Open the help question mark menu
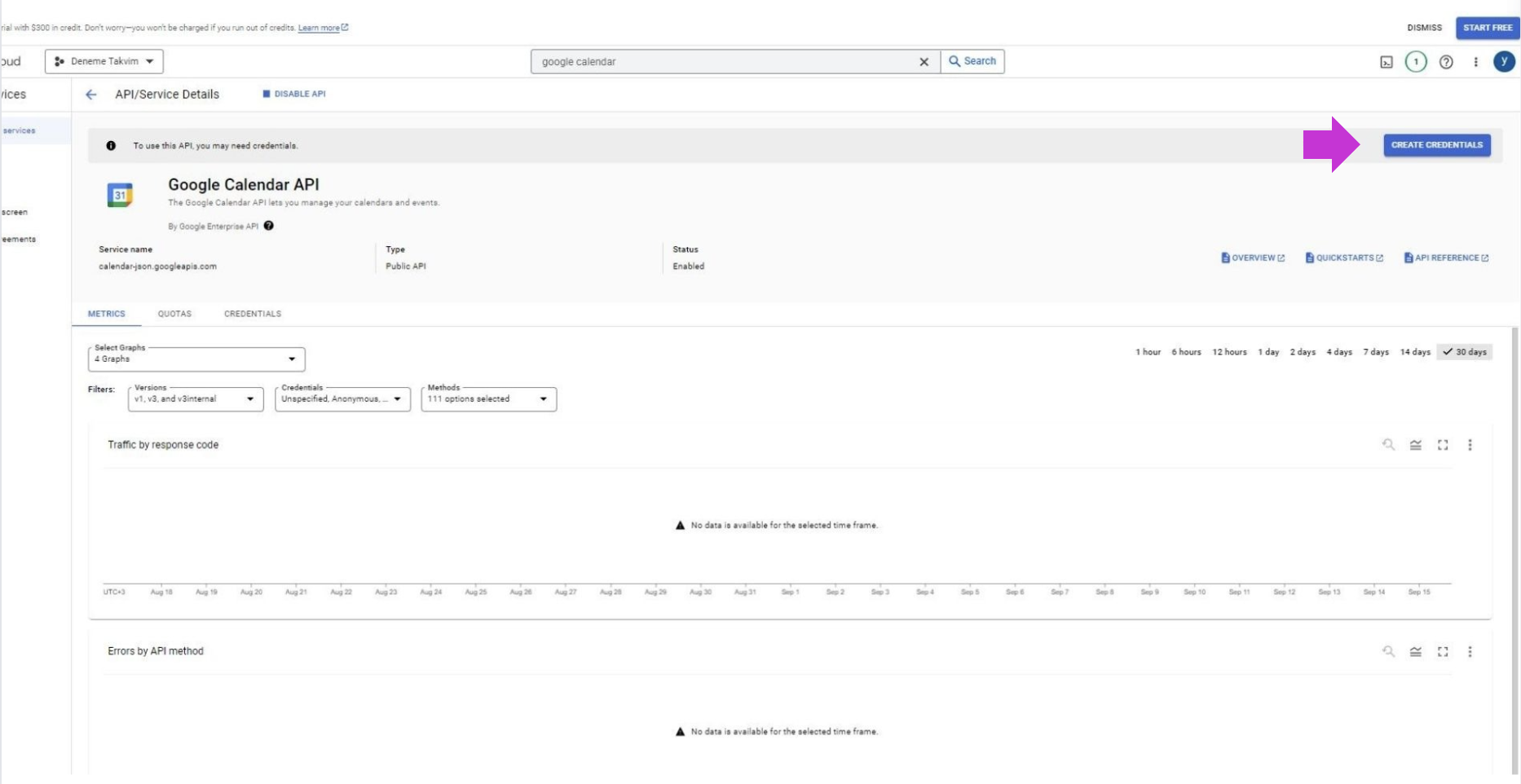The height and width of the screenshot is (784, 1521). (1446, 62)
